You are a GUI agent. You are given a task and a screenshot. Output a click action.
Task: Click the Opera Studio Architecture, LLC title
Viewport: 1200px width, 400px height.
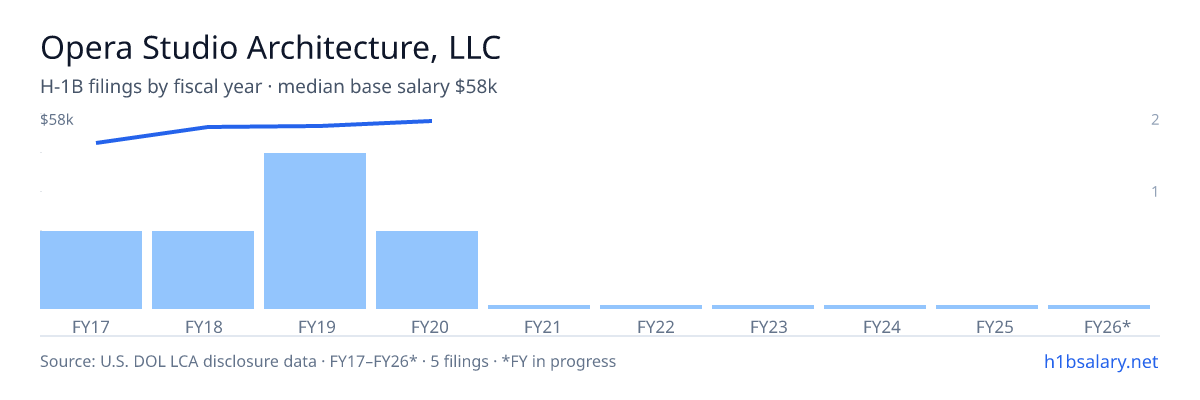270,47
